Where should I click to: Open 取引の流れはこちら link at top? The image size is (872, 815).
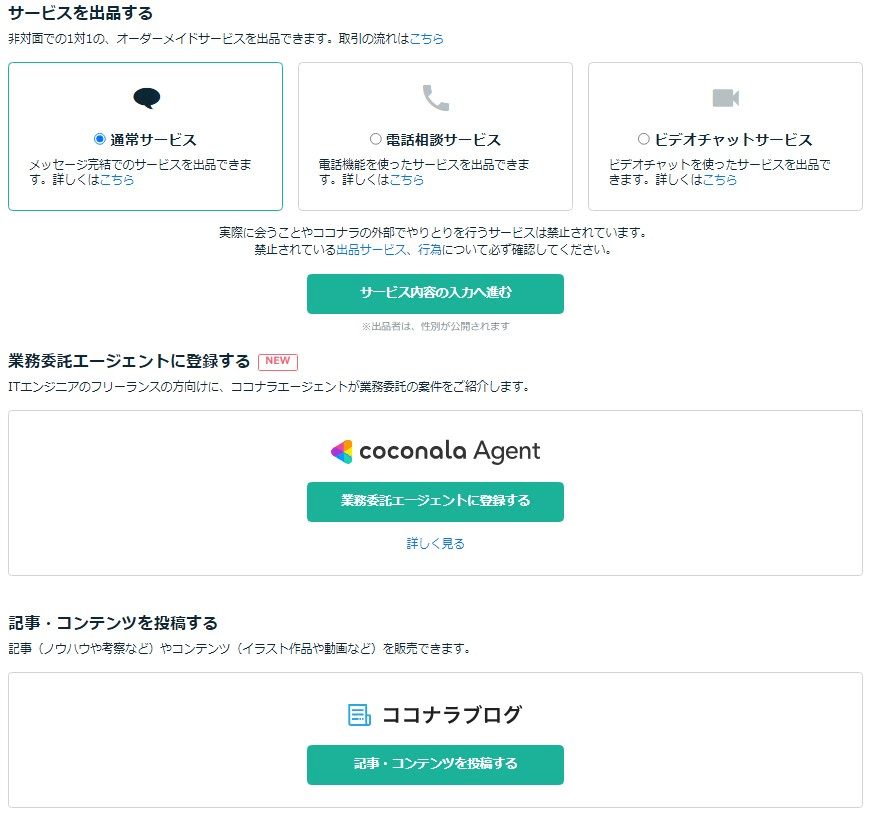[x=427, y=38]
